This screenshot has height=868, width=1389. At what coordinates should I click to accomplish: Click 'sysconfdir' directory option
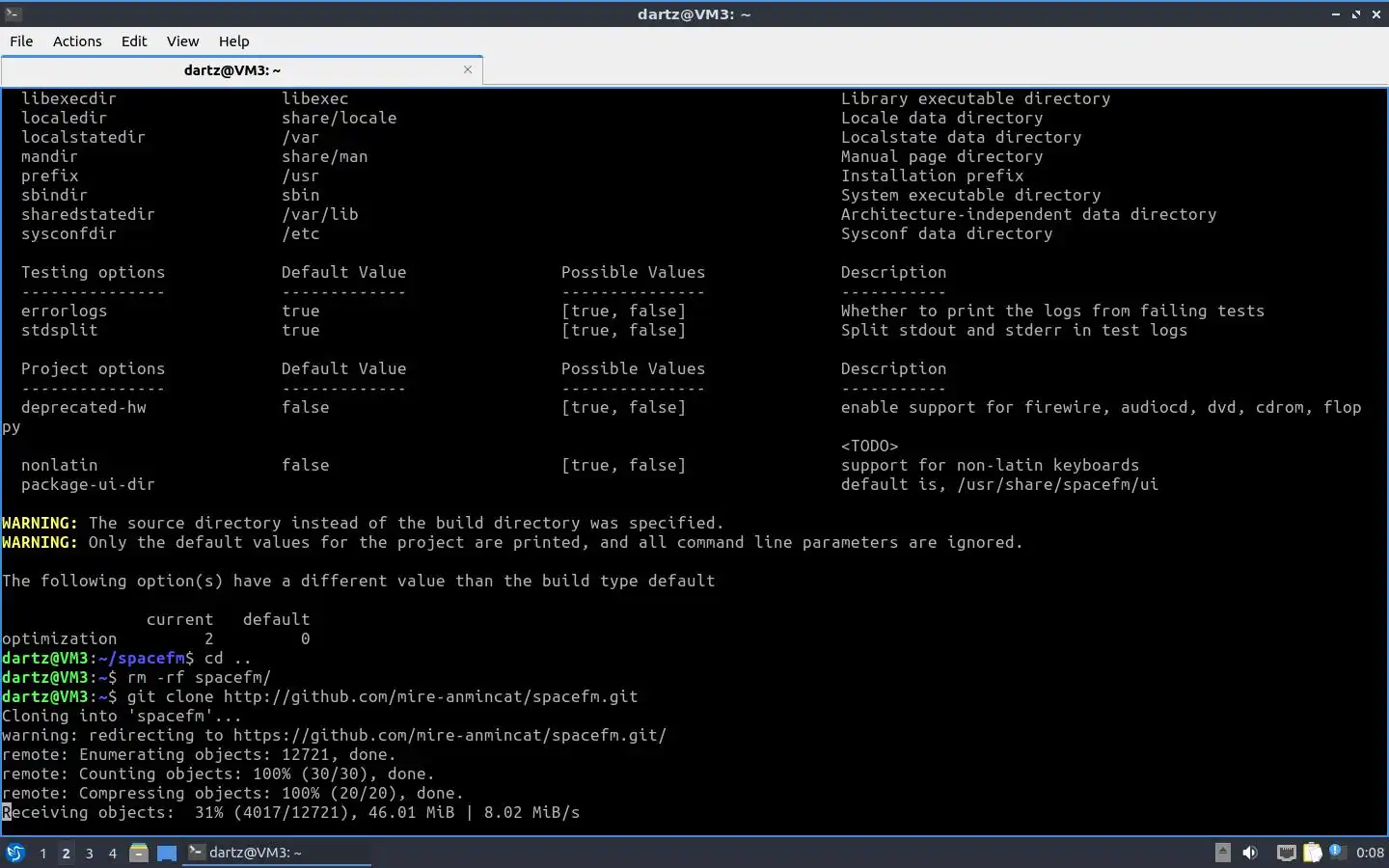(68, 233)
